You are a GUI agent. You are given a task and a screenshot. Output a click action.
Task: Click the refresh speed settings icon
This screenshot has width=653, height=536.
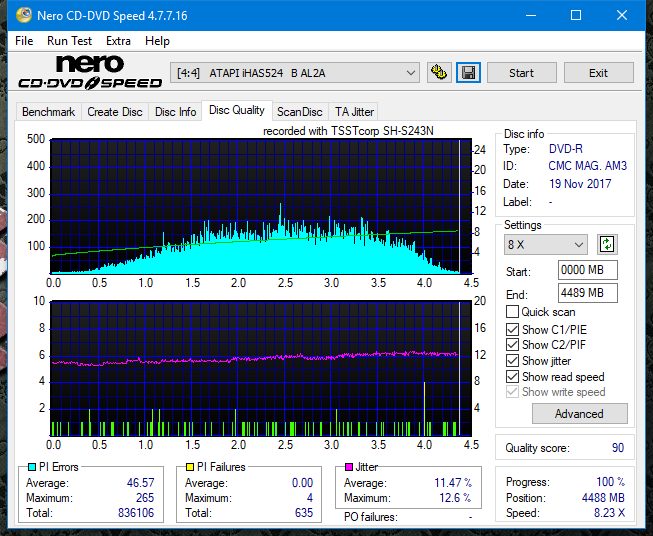click(x=607, y=244)
